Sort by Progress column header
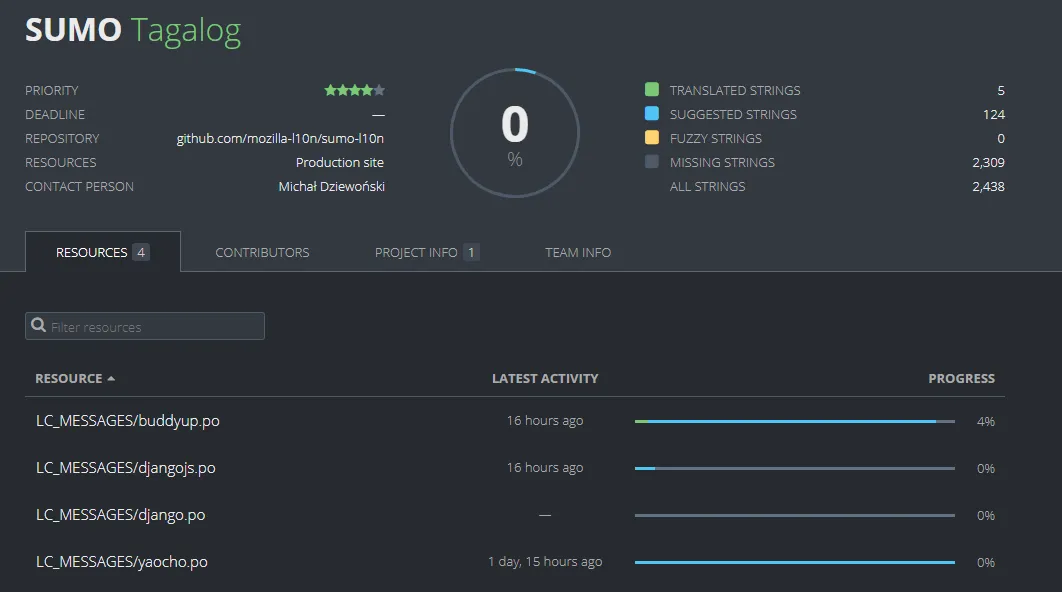The width and height of the screenshot is (1062, 592). (961, 379)
